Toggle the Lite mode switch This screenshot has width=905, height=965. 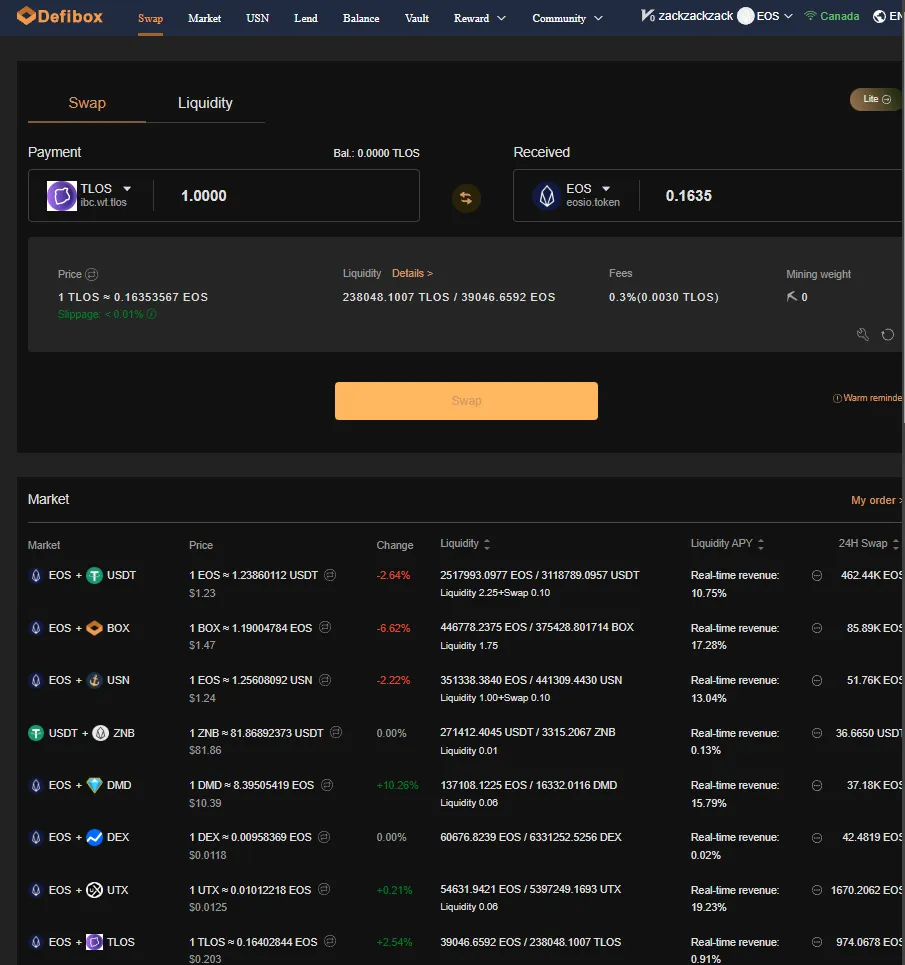pyautogui.click(x=877, y=99)
